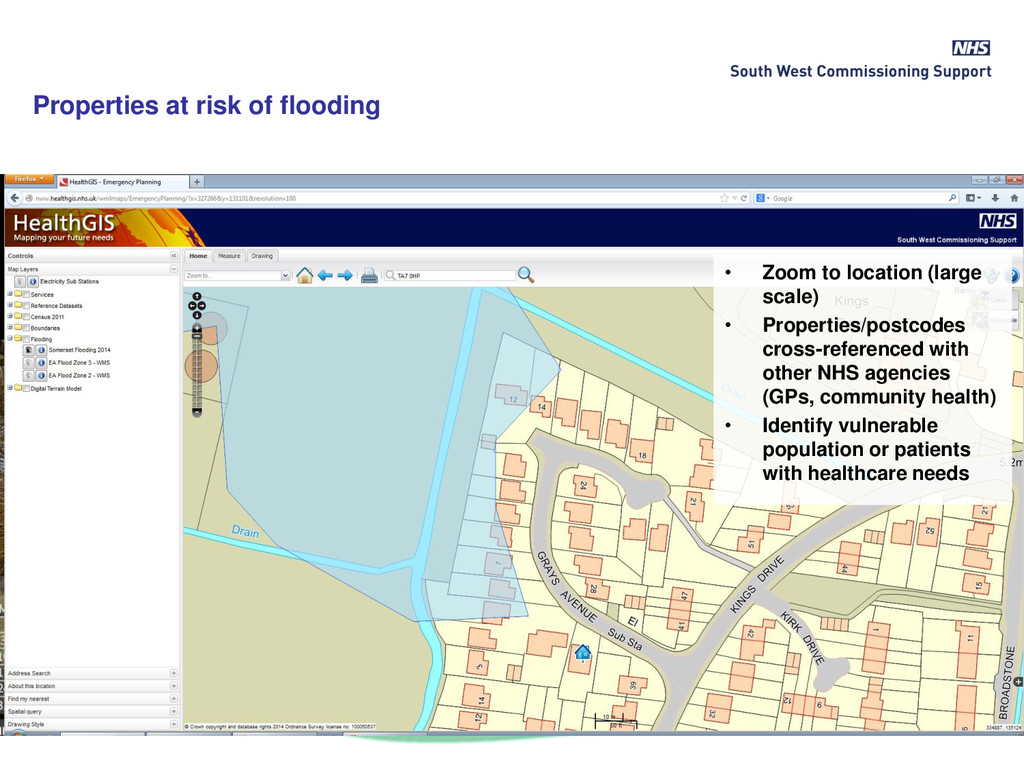Pan the map right arrow
Image resolution: width=1024 pixels, height=768 pixels.
point(202,306)
